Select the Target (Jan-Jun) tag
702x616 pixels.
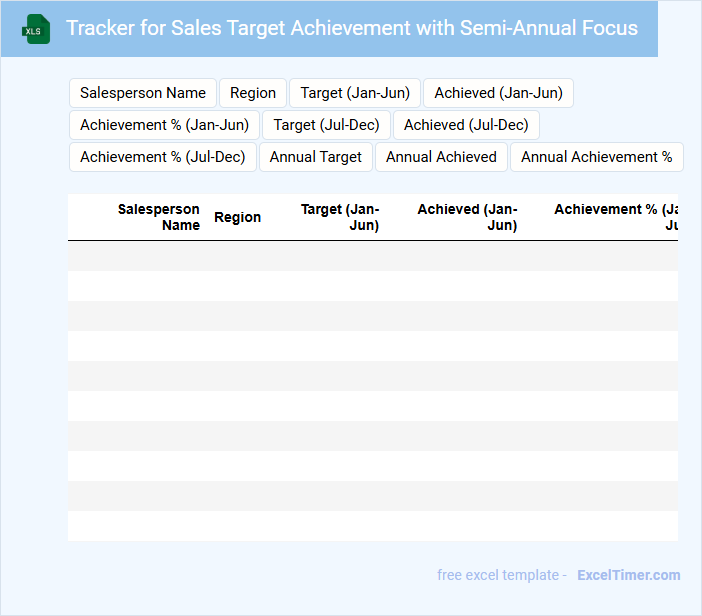click(x=355, y=93)
